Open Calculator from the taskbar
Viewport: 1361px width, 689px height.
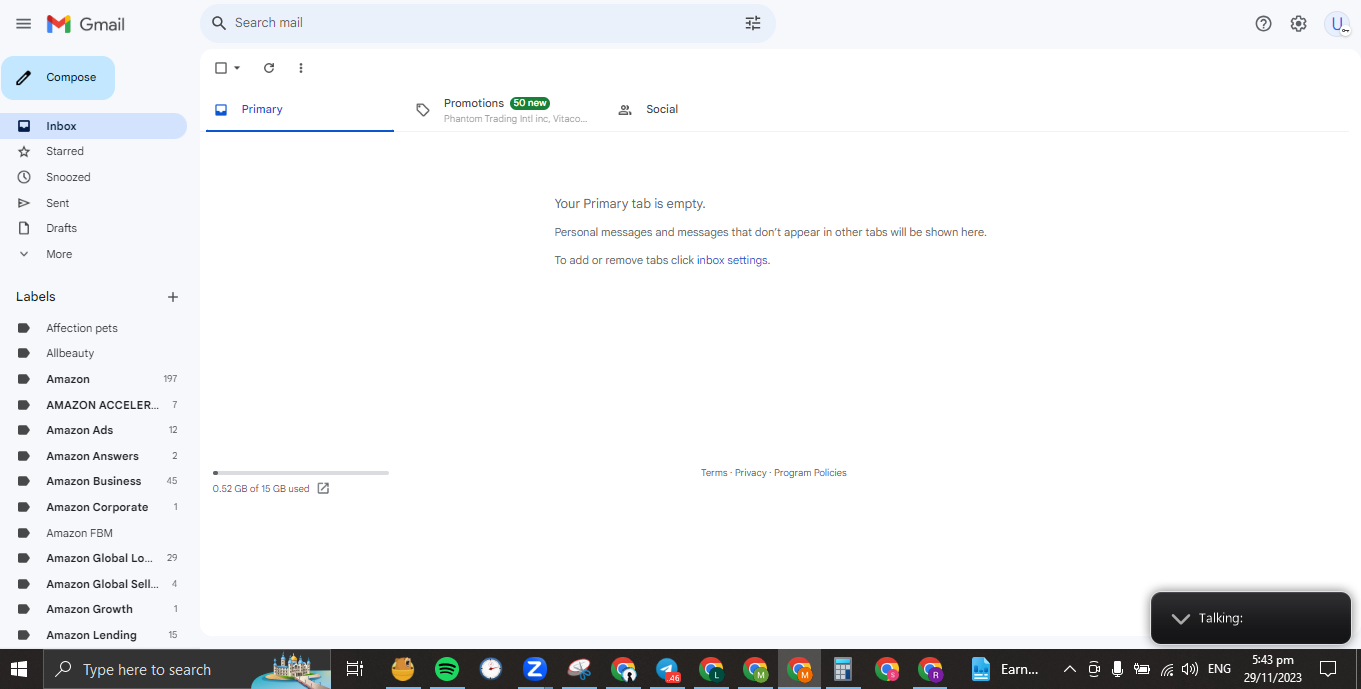(x=842, y=669)
